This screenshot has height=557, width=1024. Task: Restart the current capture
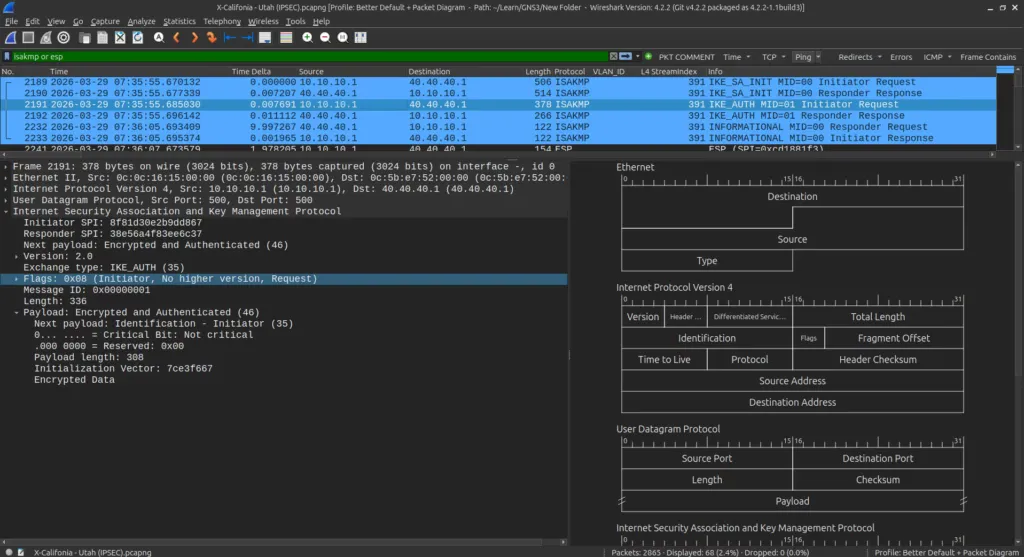click(46, 38)
